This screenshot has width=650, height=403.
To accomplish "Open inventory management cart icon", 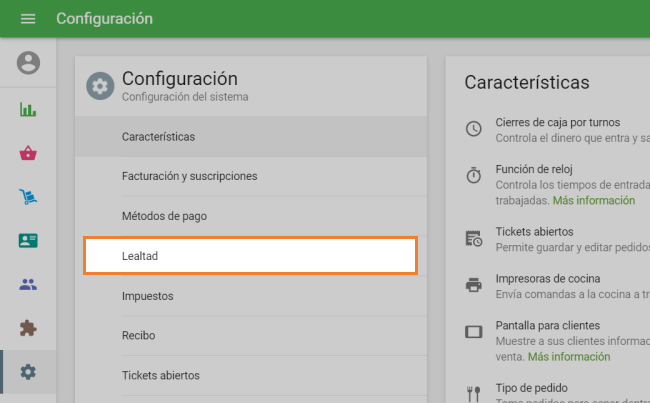I will click(28, 197).
